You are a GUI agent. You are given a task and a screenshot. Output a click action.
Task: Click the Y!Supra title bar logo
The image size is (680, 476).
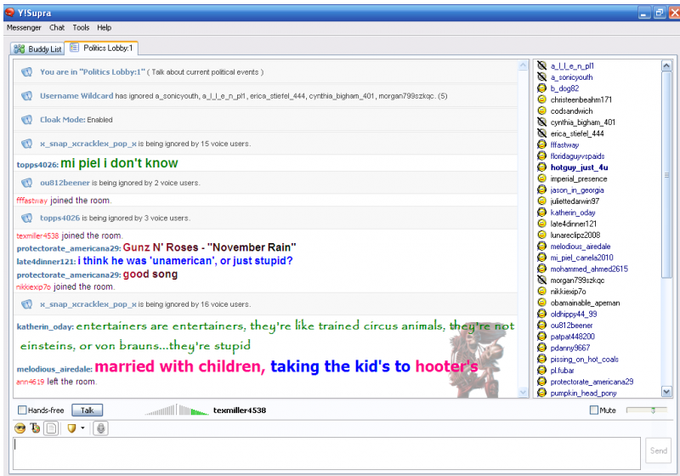10,13
